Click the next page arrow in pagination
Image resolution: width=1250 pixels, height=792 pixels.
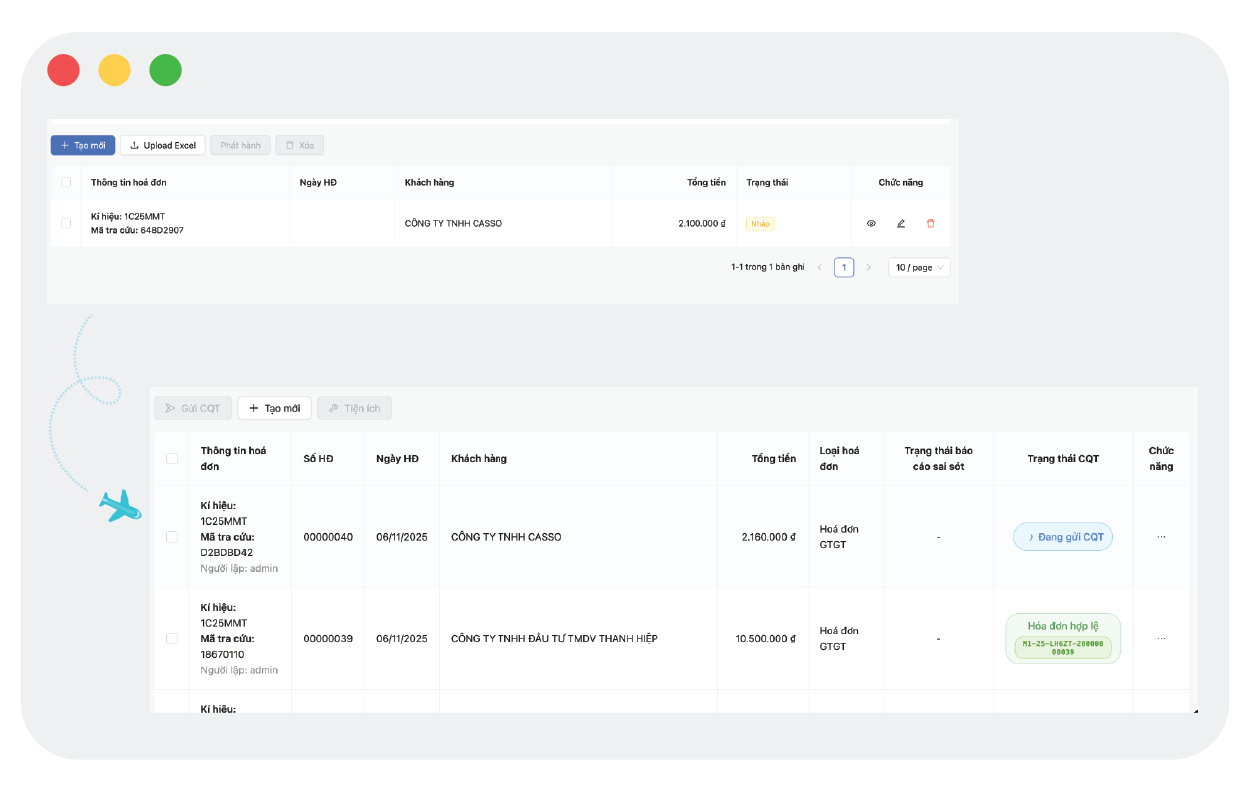click(x=868, y=267)
